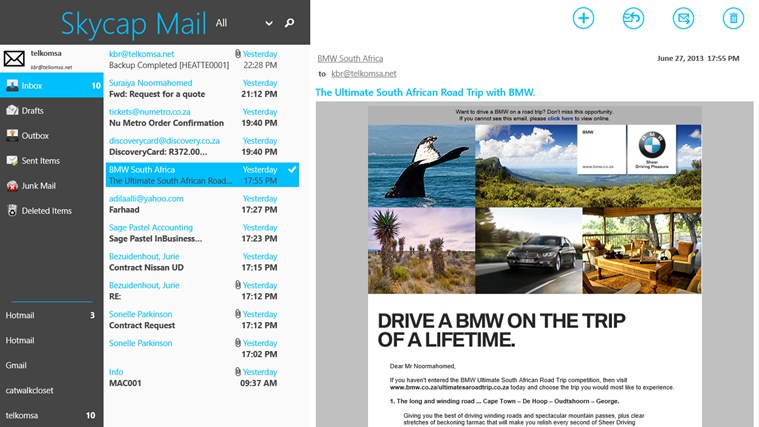The width and height of the screenshot is (759, 427).
Task: Click the reply arrows icon
Action: (633, 18)
